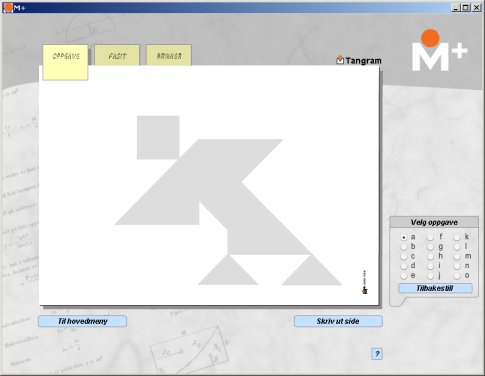Select task a radio button
The width and height of the screenshot is (485, 376).
[x=404, y=237]
